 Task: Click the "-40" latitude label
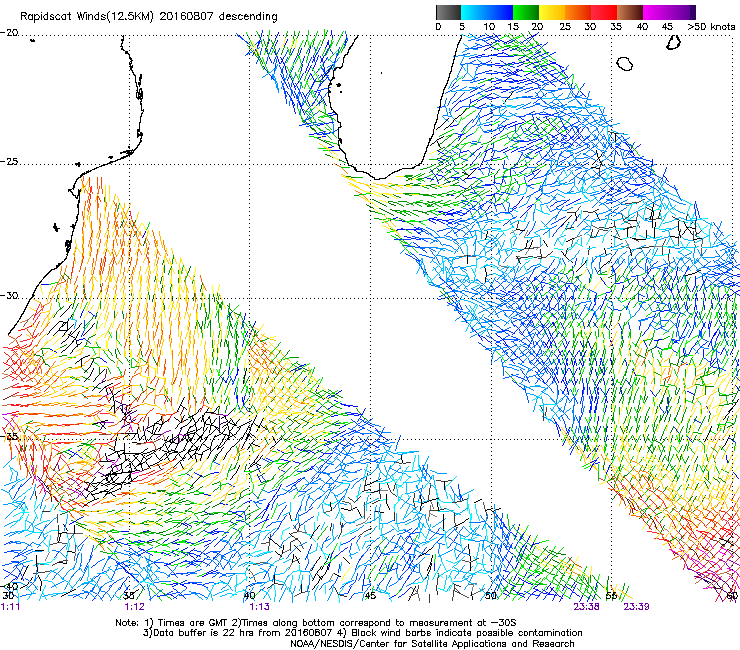(9, 586)
